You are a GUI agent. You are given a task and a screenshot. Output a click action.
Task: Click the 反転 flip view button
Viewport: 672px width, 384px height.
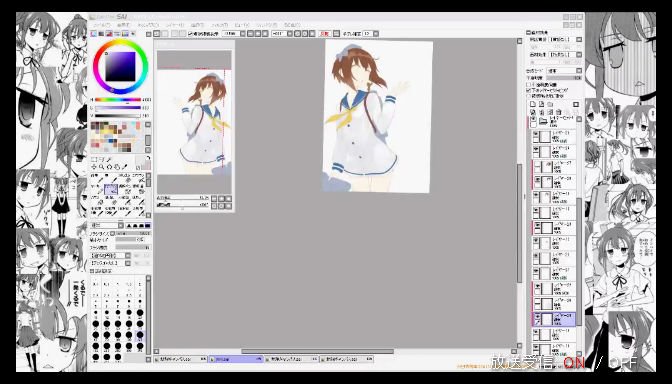(324, 34)
